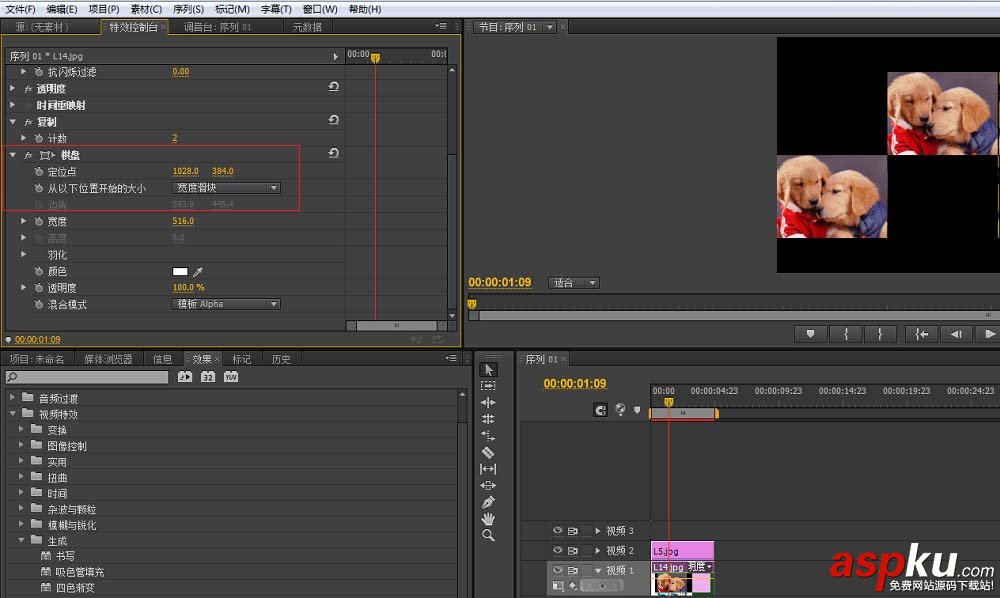Toggle animation stopwatch for 计数
This screenshot has width=1000, height=598.
(x=39, y=138)
